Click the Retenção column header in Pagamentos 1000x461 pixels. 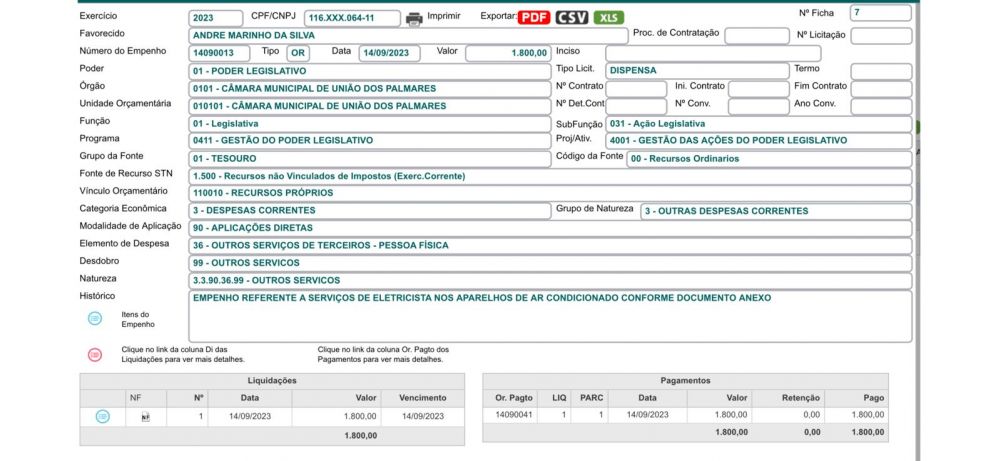coord(788,398)
